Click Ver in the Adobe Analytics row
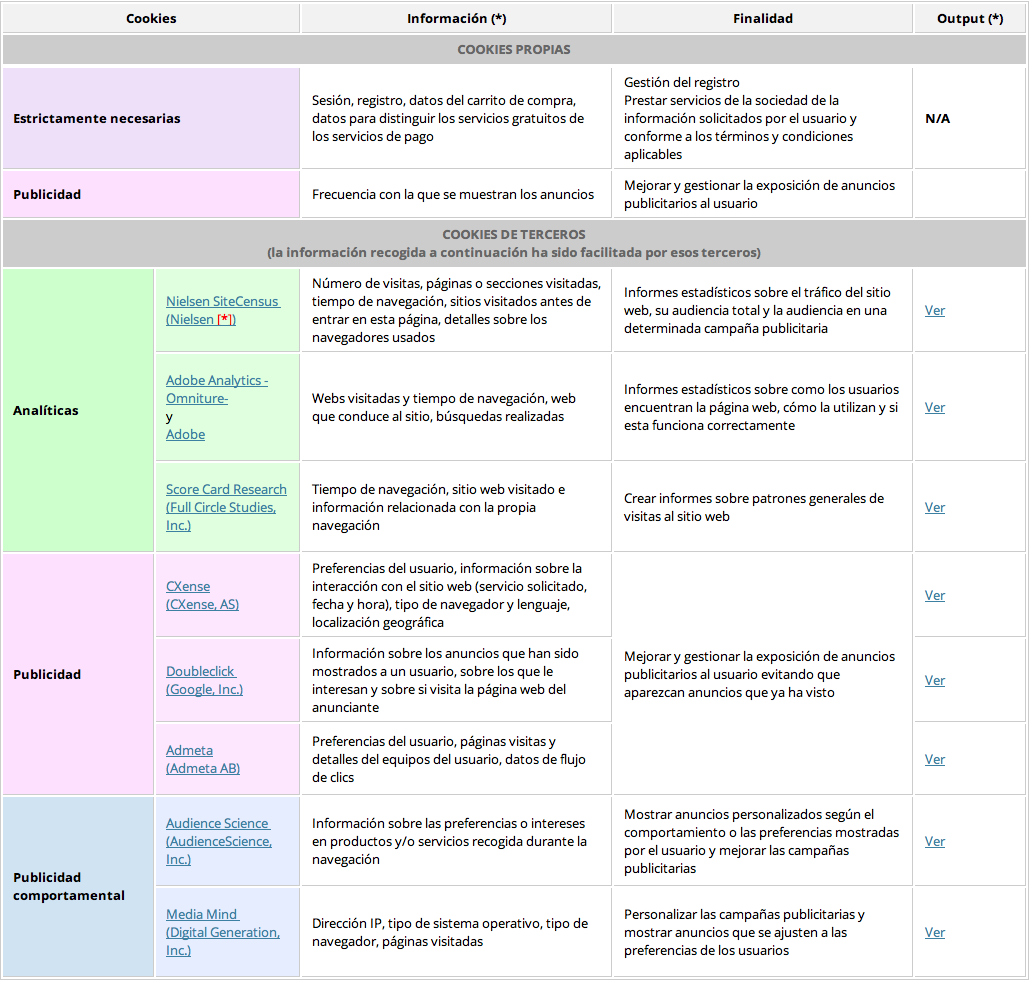Image resolution: width=1031 pixels, height=981 pixels. click(934, 407)
